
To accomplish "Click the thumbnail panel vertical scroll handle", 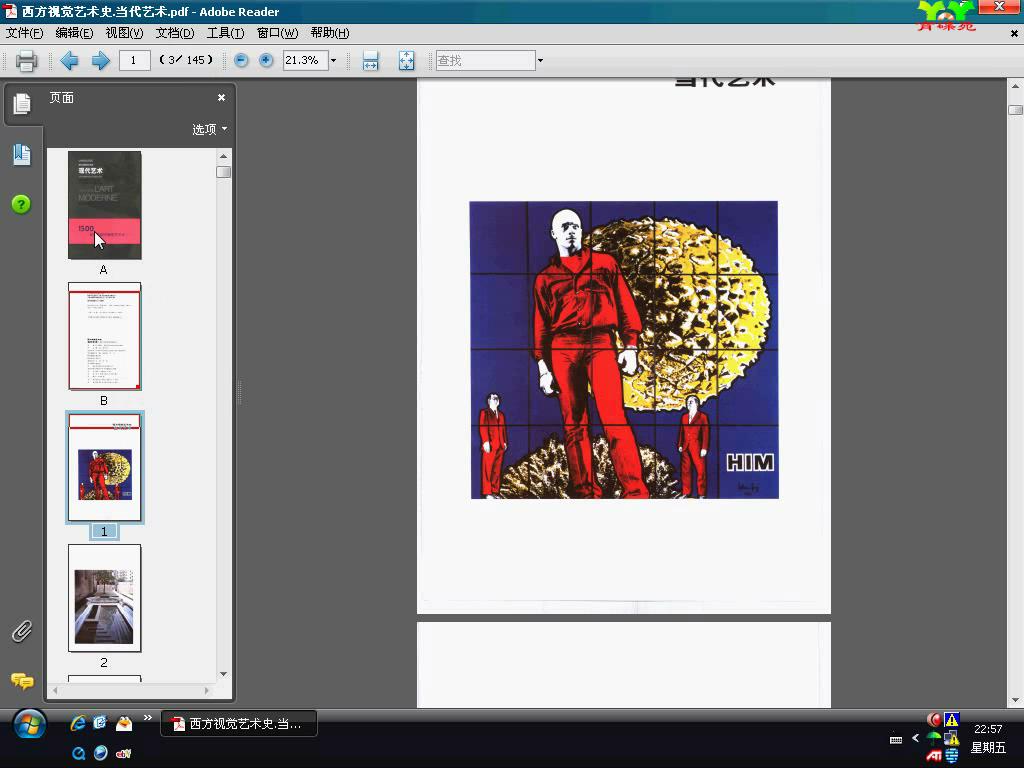I will coord(223,172).
